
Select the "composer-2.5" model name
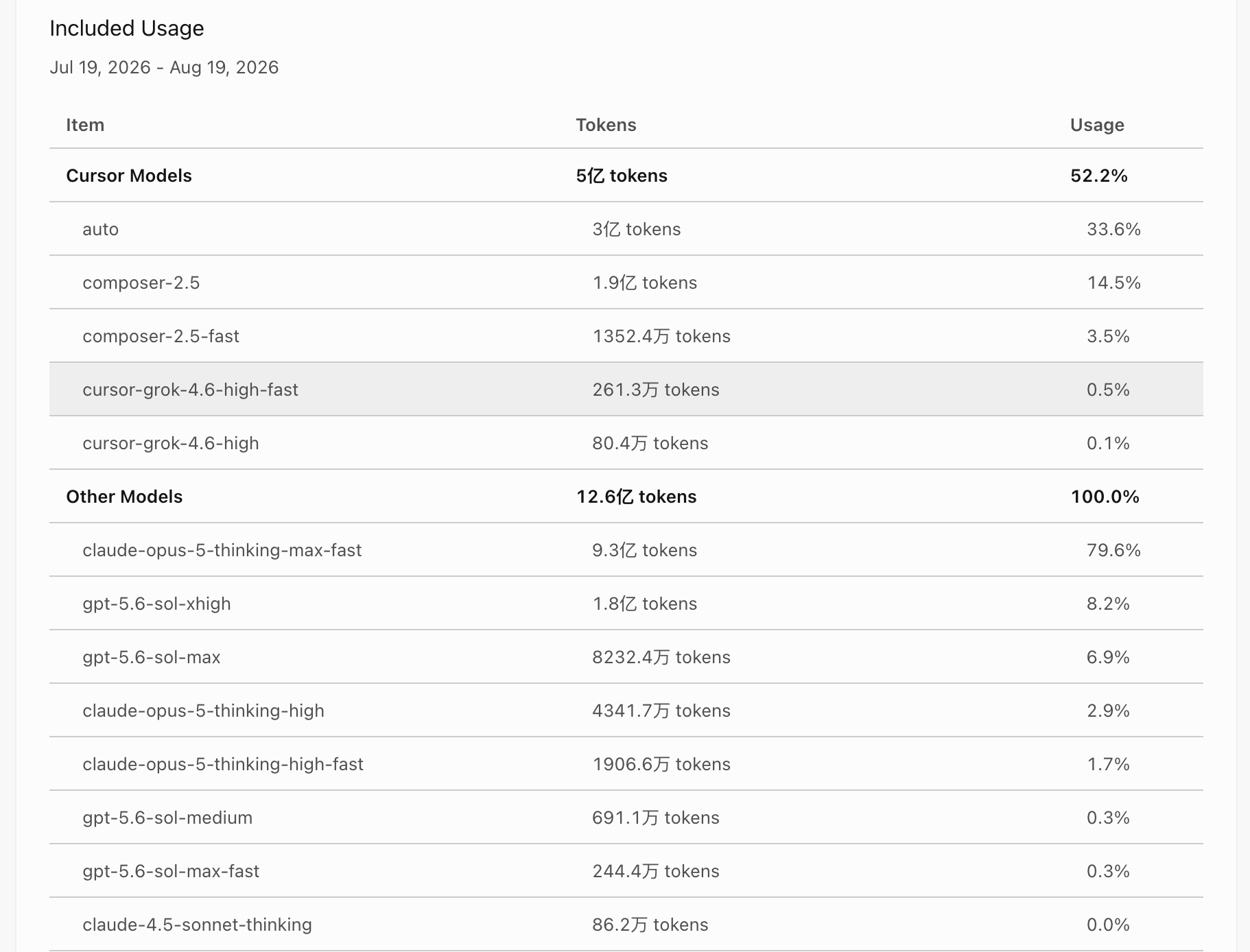pos(141,283)
